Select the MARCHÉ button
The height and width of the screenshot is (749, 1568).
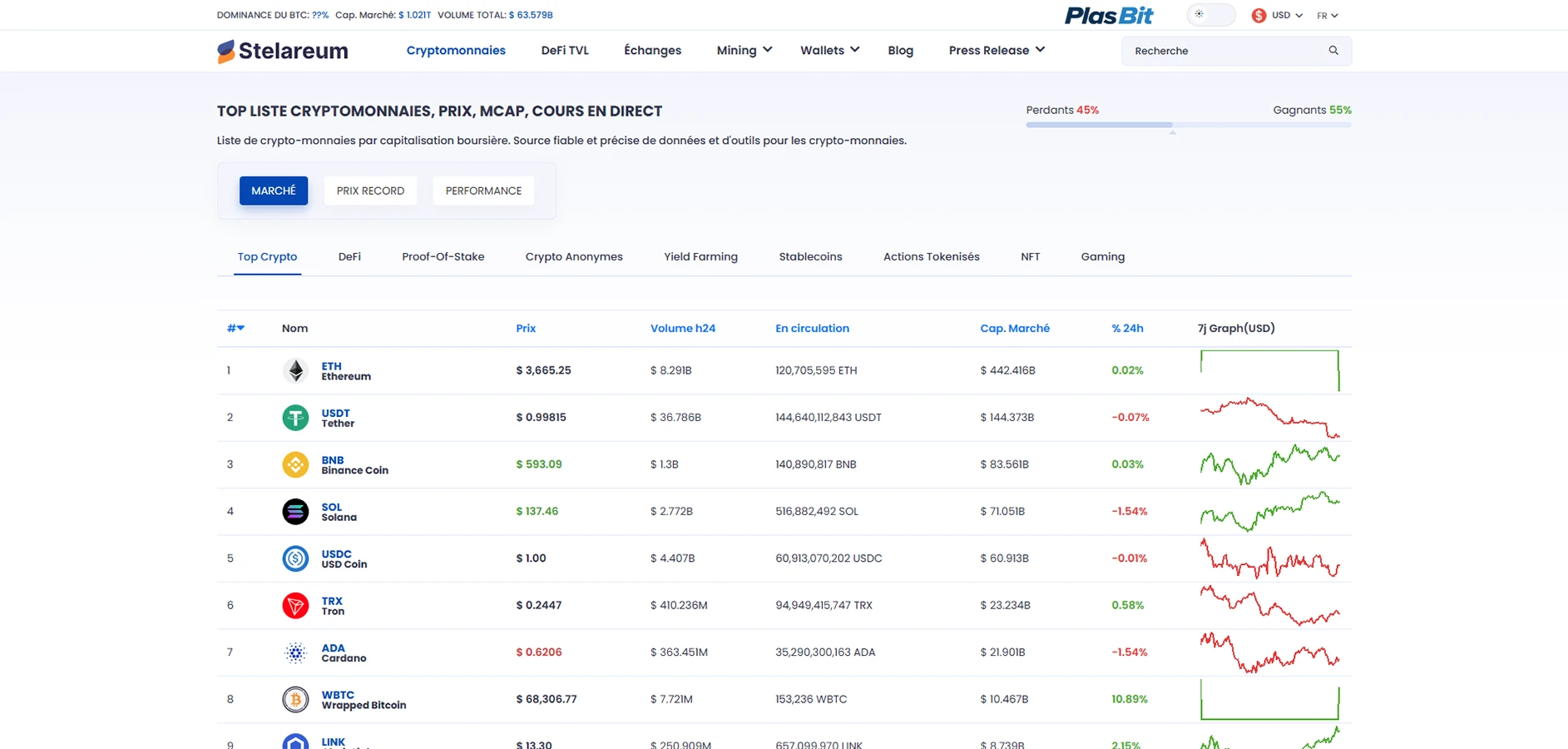[x=274, y=191]
